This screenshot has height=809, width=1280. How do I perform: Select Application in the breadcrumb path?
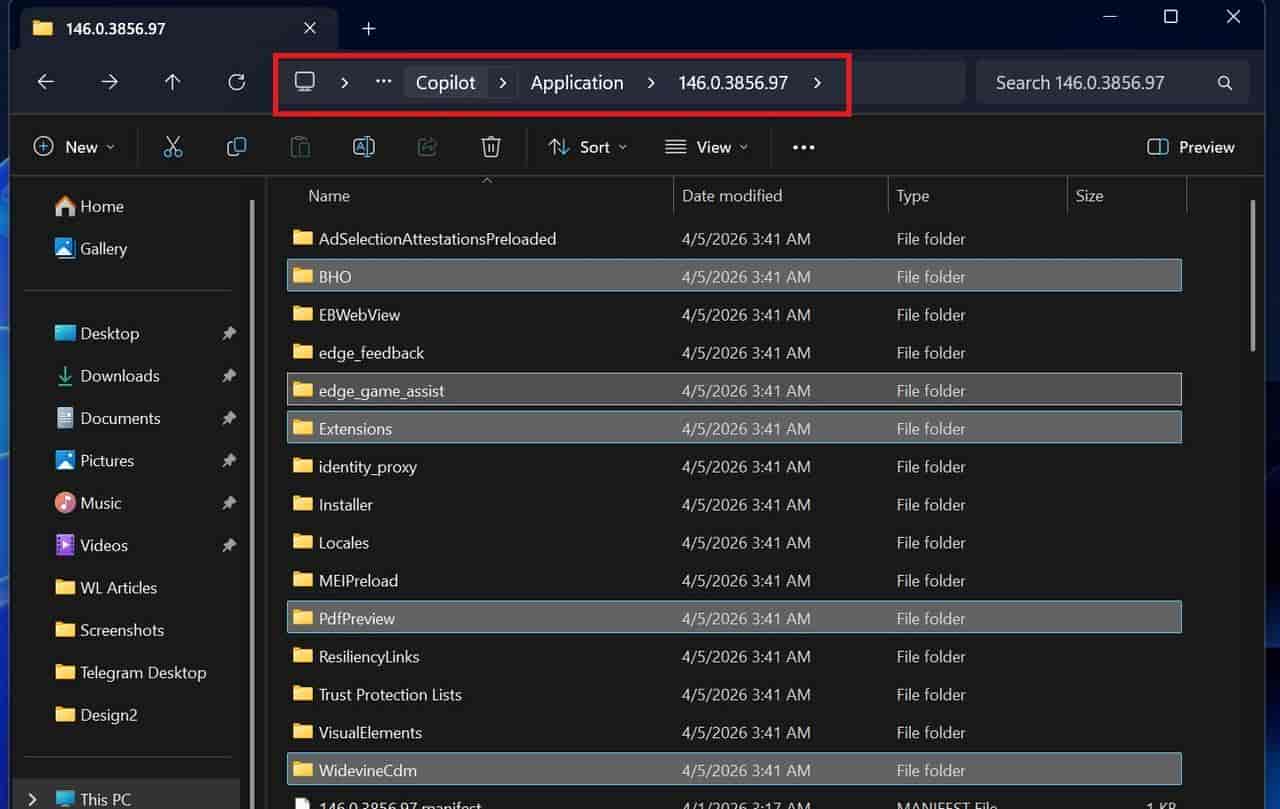(x=577, y=83)
